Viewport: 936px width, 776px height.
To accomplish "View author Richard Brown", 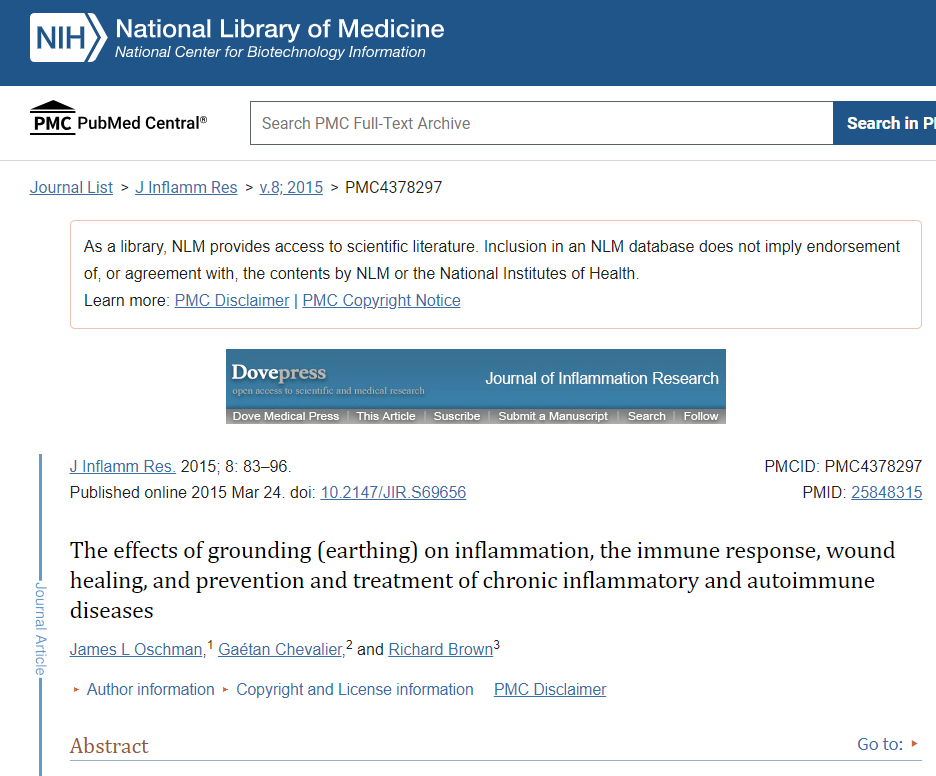I will pyautogui.click(x=441, y=649).
